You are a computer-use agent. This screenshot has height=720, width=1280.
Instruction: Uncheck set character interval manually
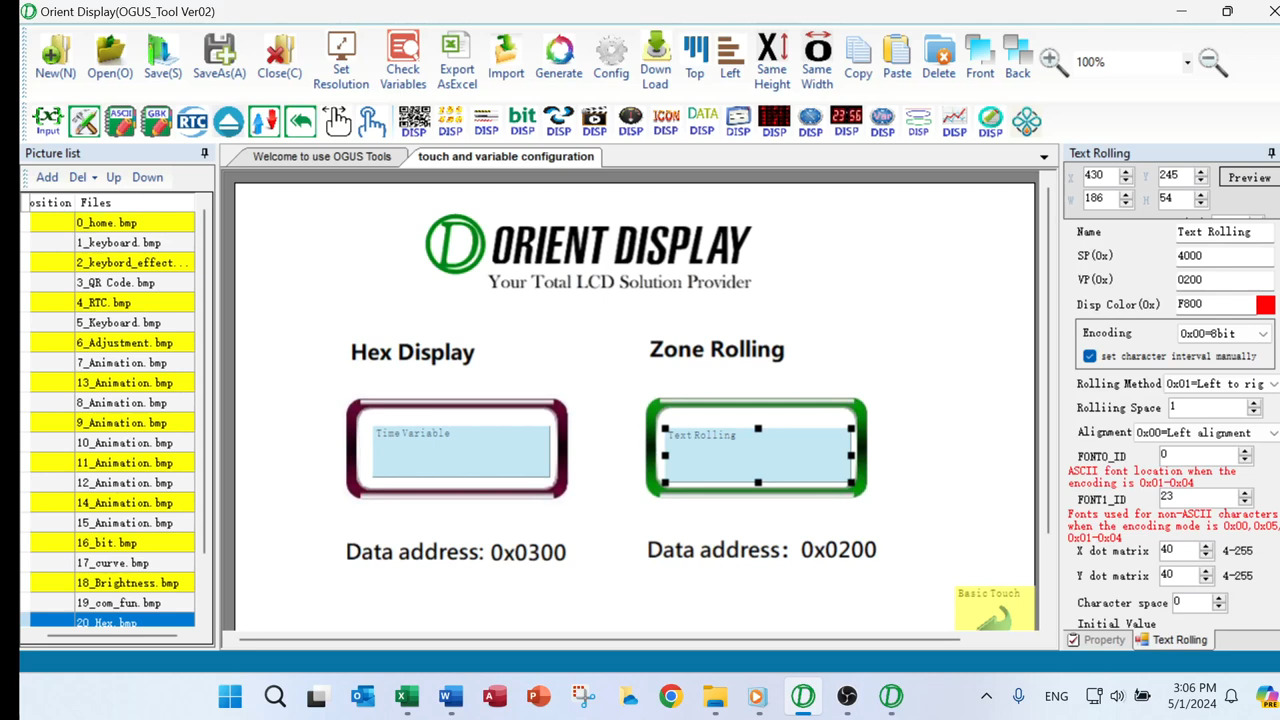(1090, 356)
